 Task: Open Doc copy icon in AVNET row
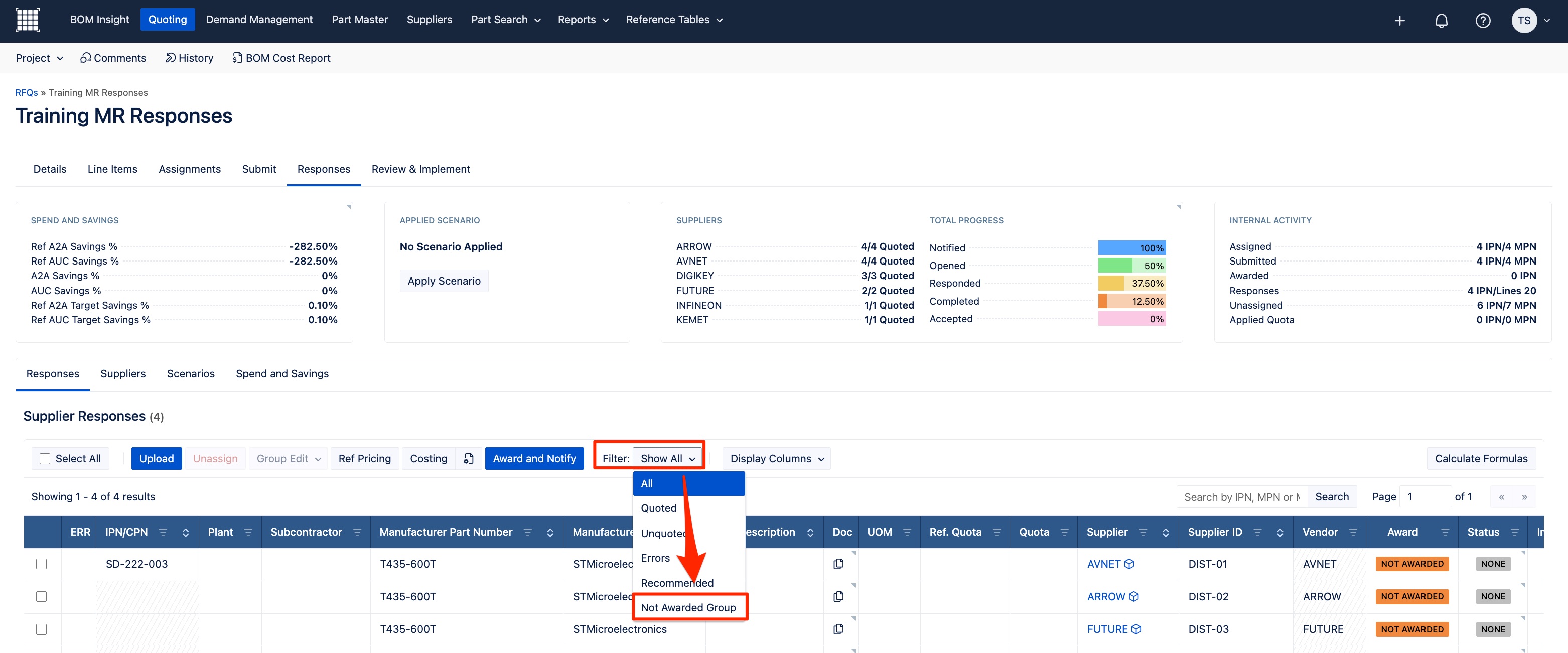coord(838,564)
